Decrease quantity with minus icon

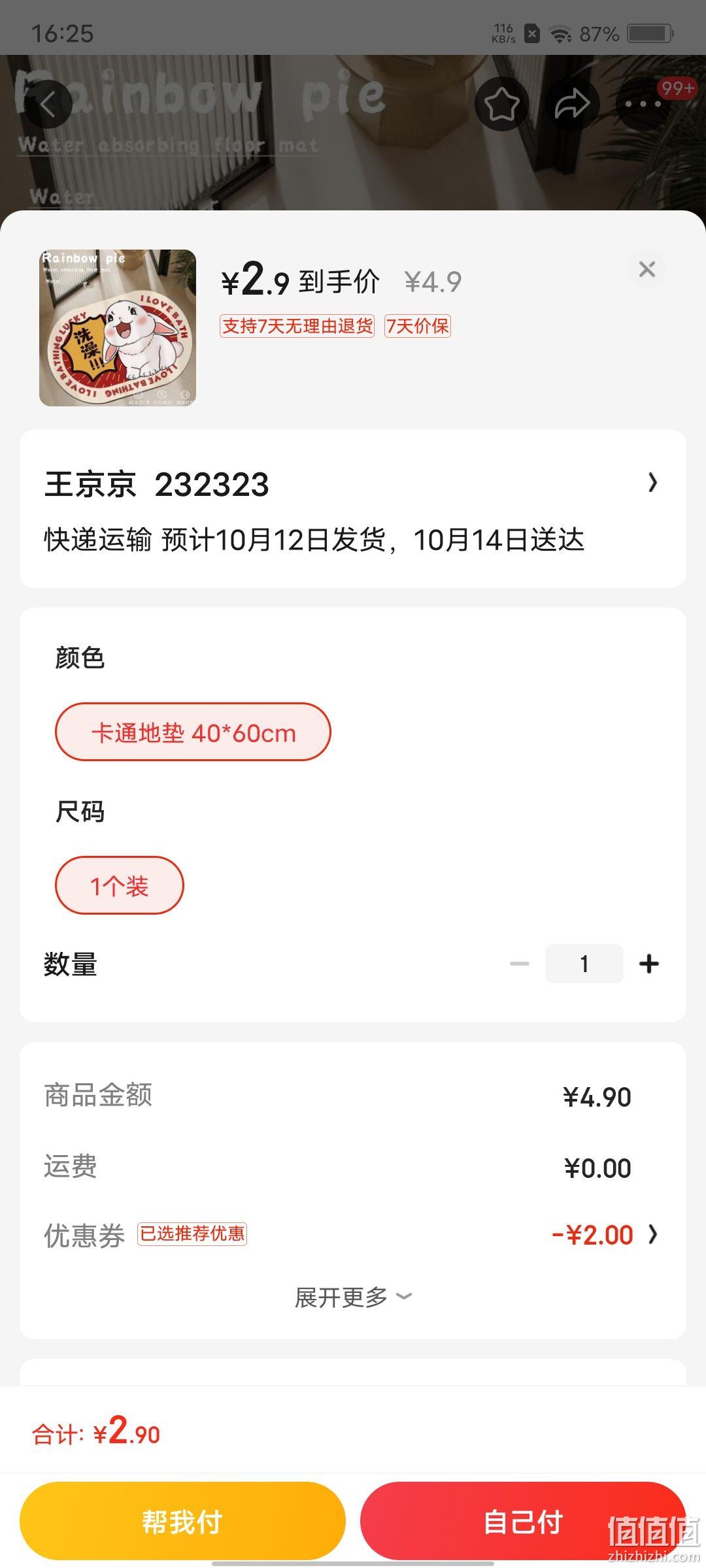tap(520, 964)
